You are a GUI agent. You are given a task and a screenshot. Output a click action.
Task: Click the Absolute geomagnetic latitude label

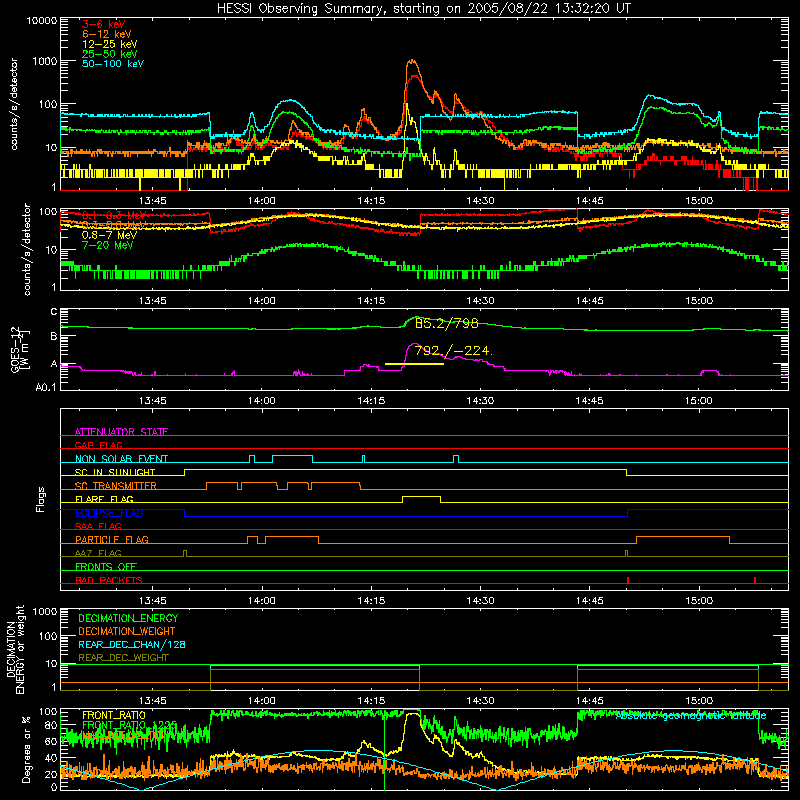pos(691,716)
